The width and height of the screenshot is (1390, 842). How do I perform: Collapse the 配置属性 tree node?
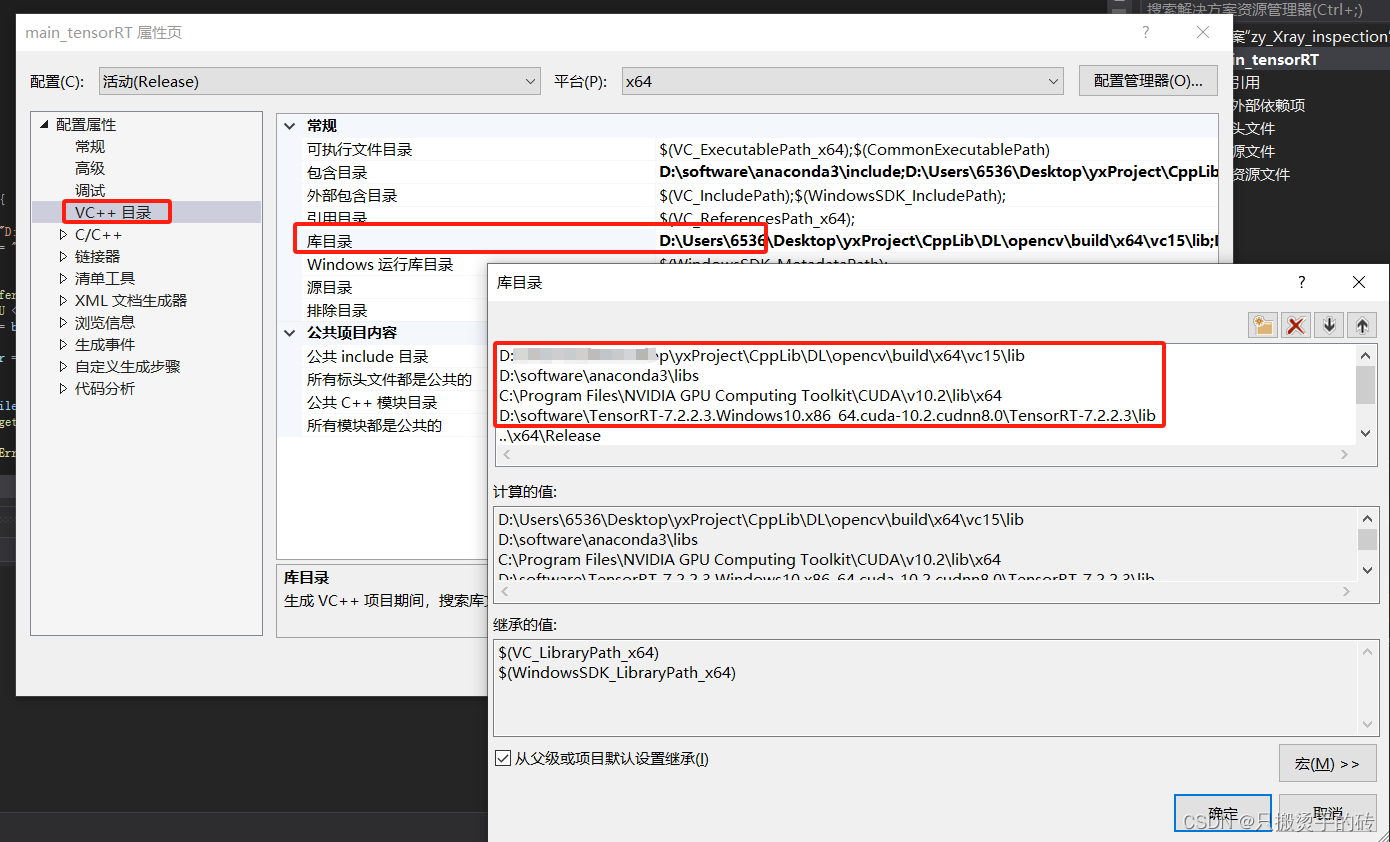click(x=44, y=124)
